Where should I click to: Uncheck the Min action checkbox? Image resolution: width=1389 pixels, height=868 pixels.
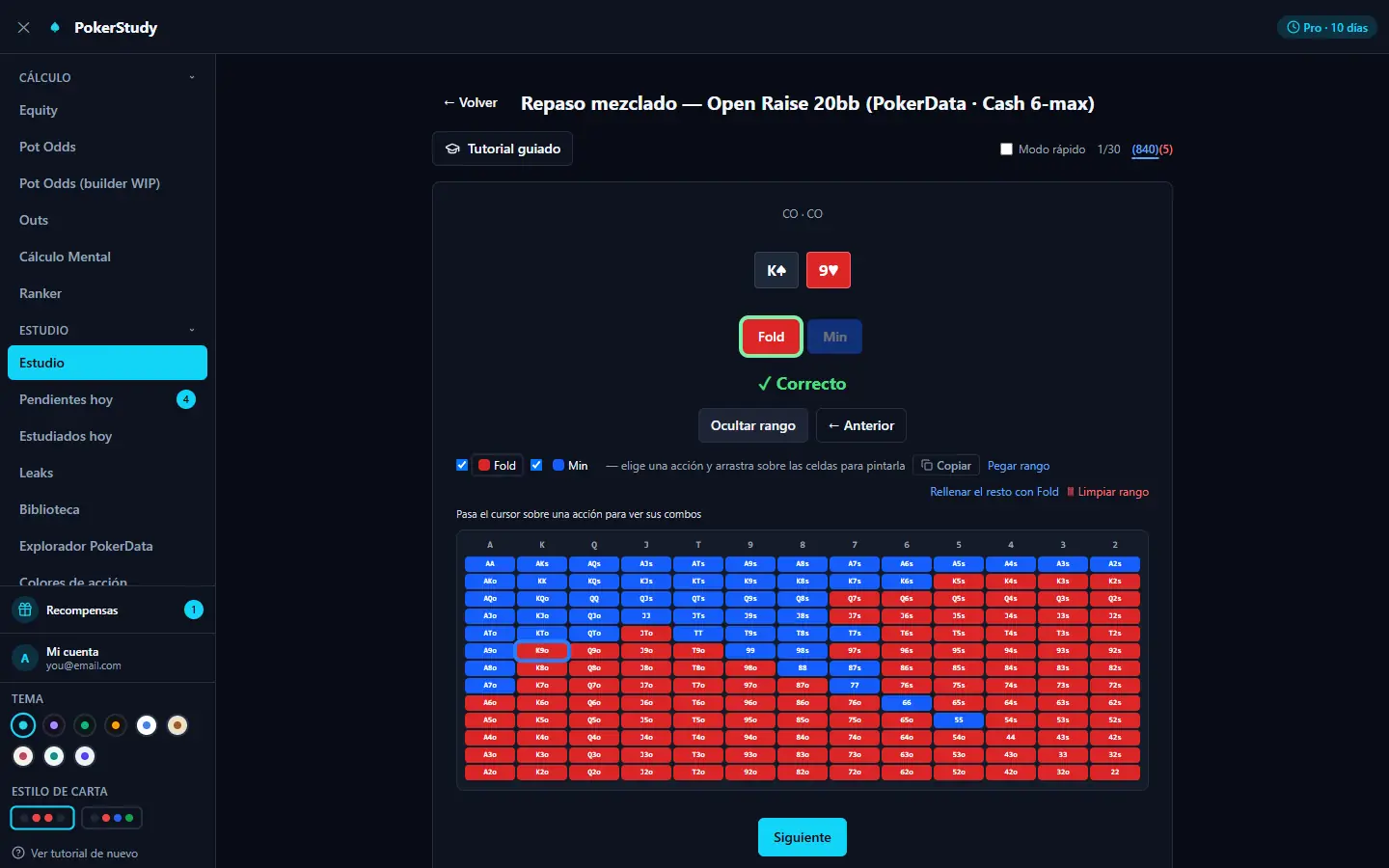(x=536, y=465)
